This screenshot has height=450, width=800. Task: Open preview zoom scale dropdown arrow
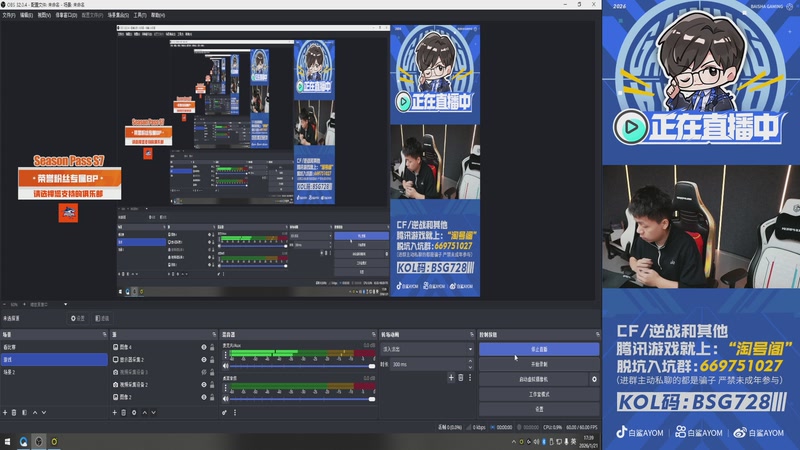[65, 305]
